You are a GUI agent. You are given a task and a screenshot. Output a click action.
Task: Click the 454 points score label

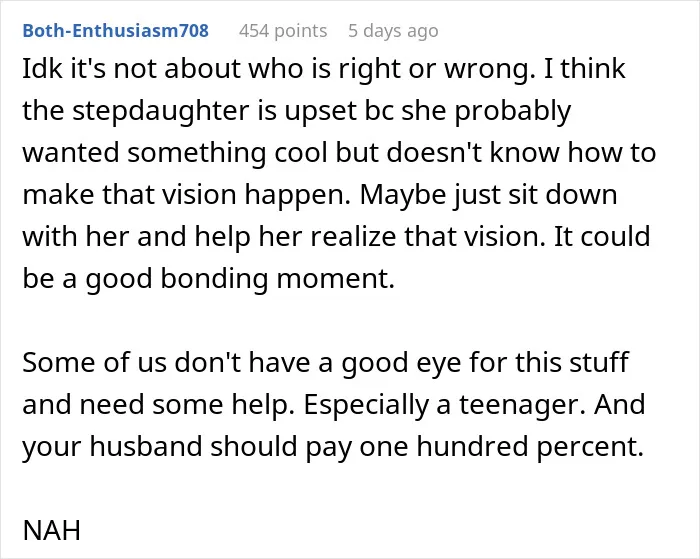(x=283, y=31)
